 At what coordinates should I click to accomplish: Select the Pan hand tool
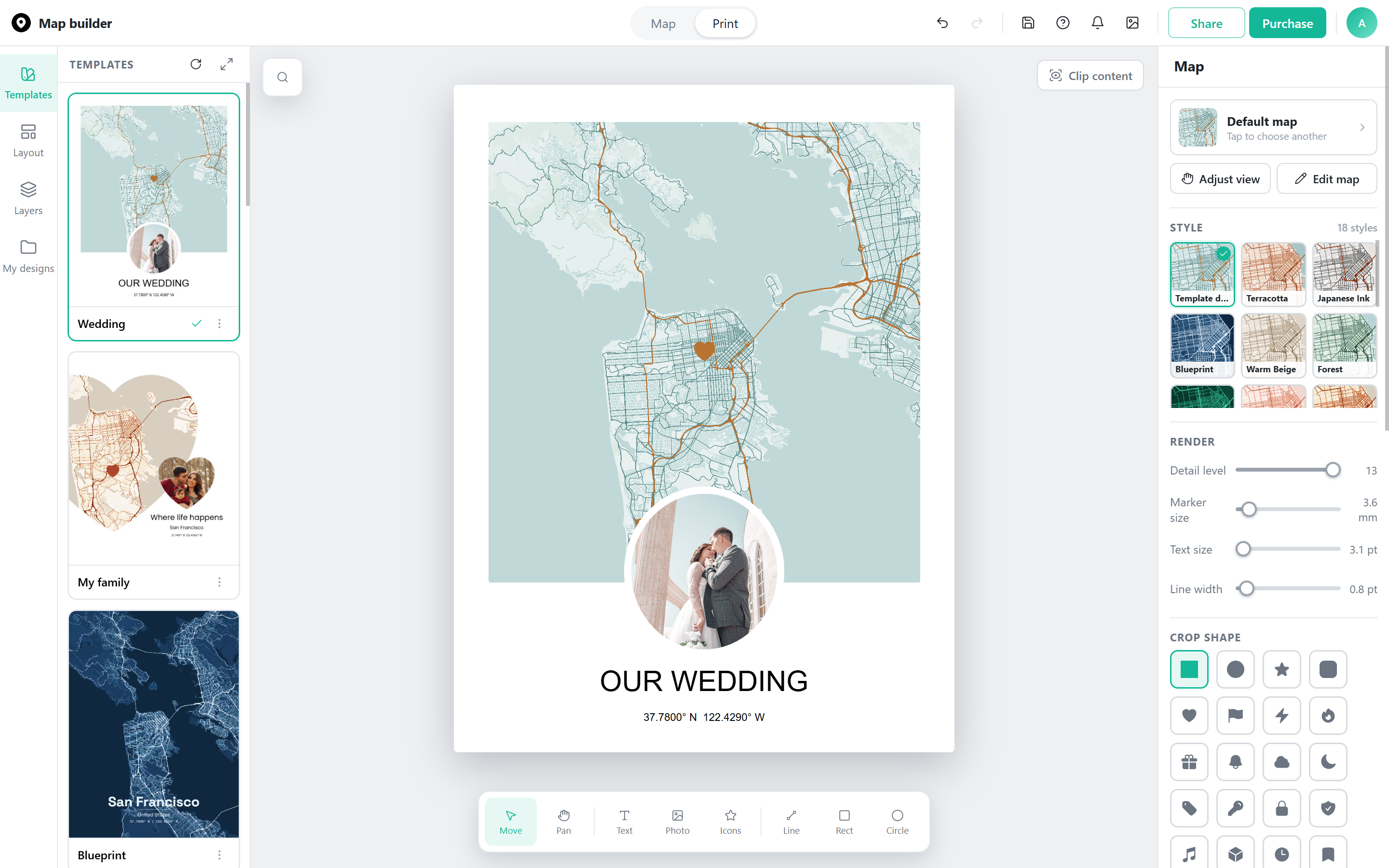(564, 822)
